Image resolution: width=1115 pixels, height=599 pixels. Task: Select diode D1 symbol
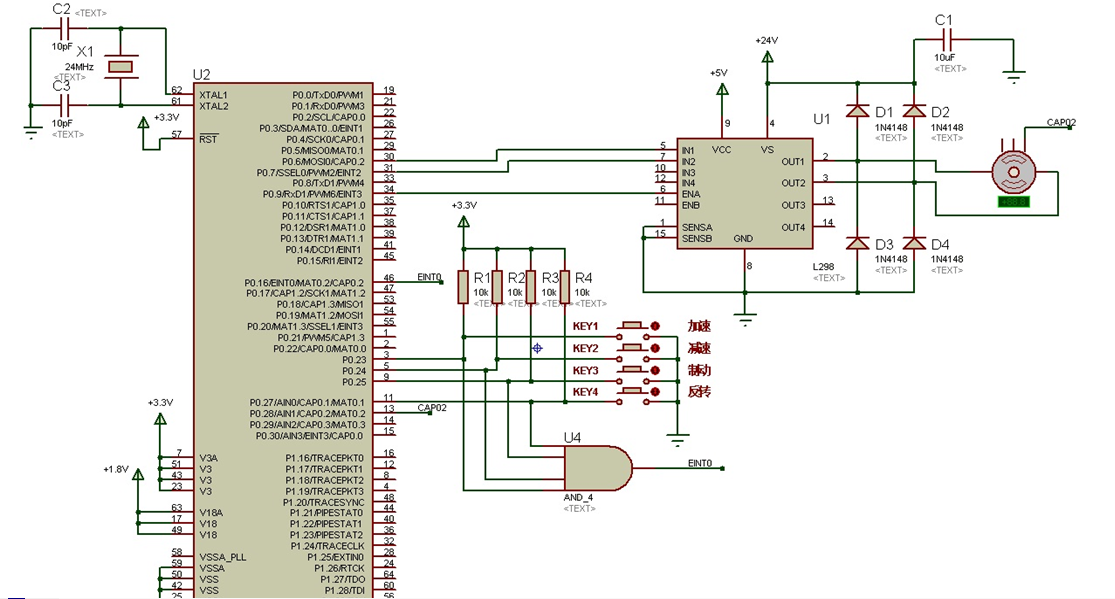tap(858, 111)
